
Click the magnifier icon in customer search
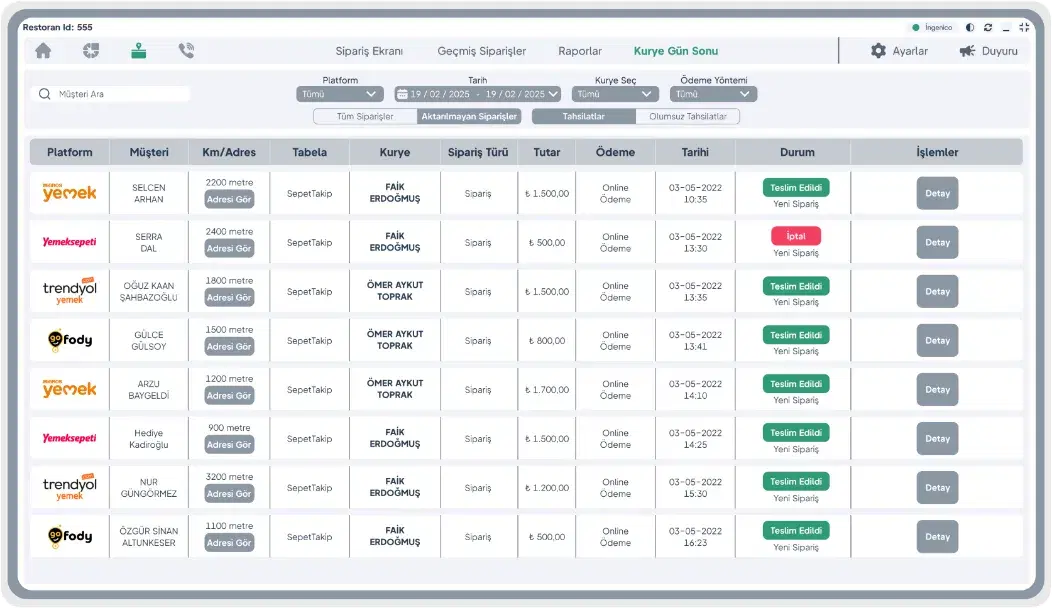coord(45,94)
